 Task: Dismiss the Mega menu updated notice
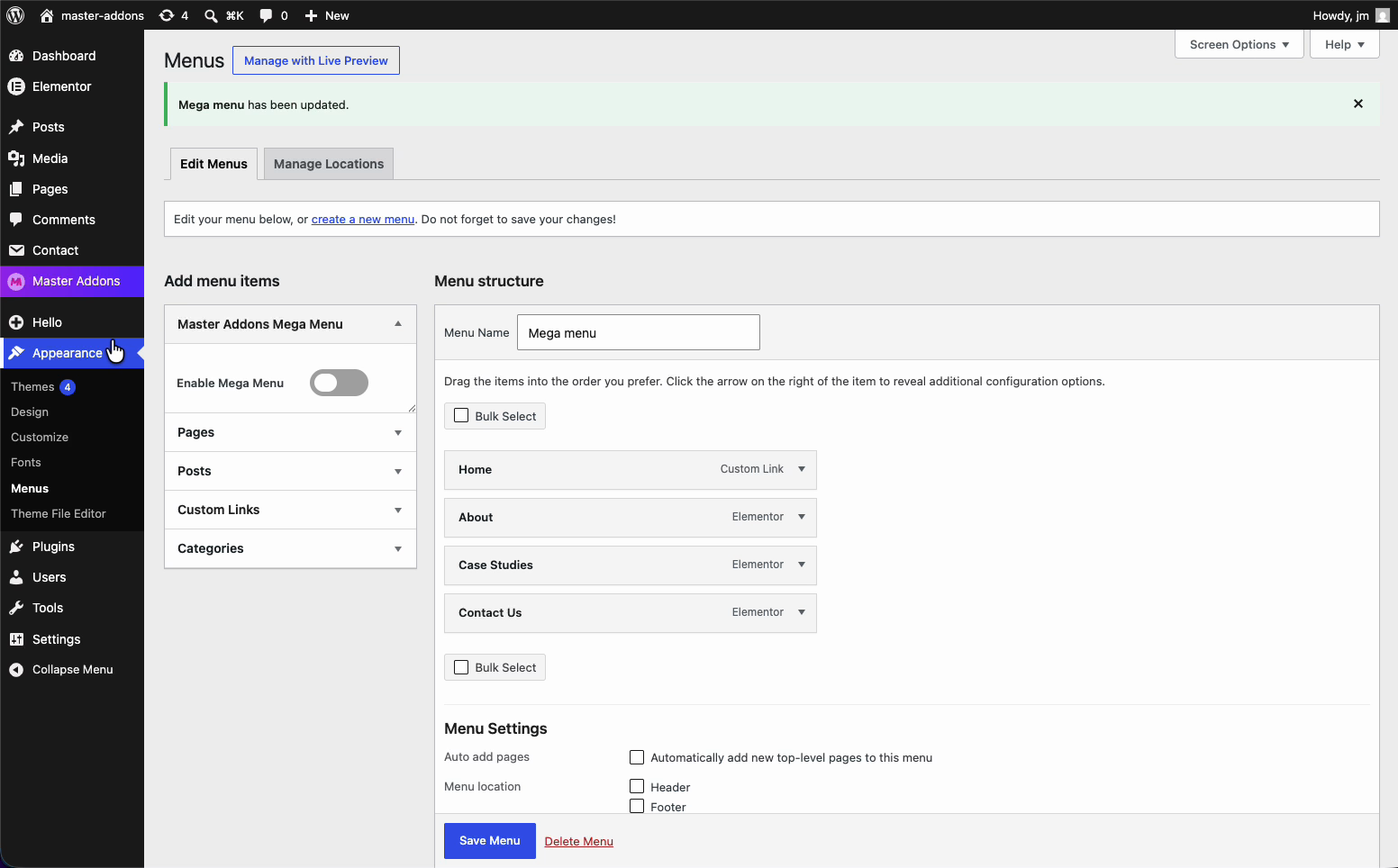pos(1358,104)
